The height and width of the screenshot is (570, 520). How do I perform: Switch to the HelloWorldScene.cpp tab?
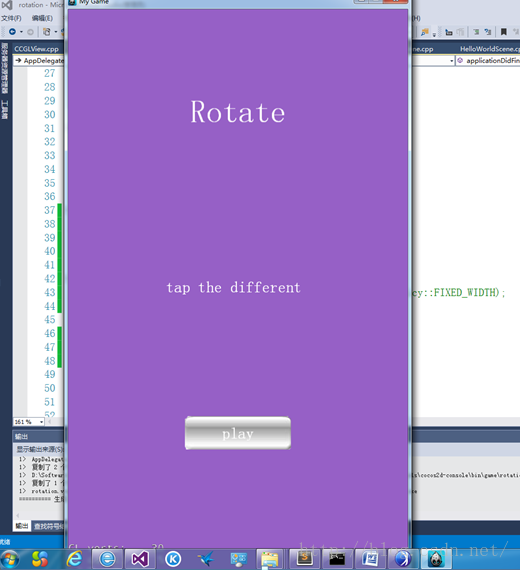[489, 49]
